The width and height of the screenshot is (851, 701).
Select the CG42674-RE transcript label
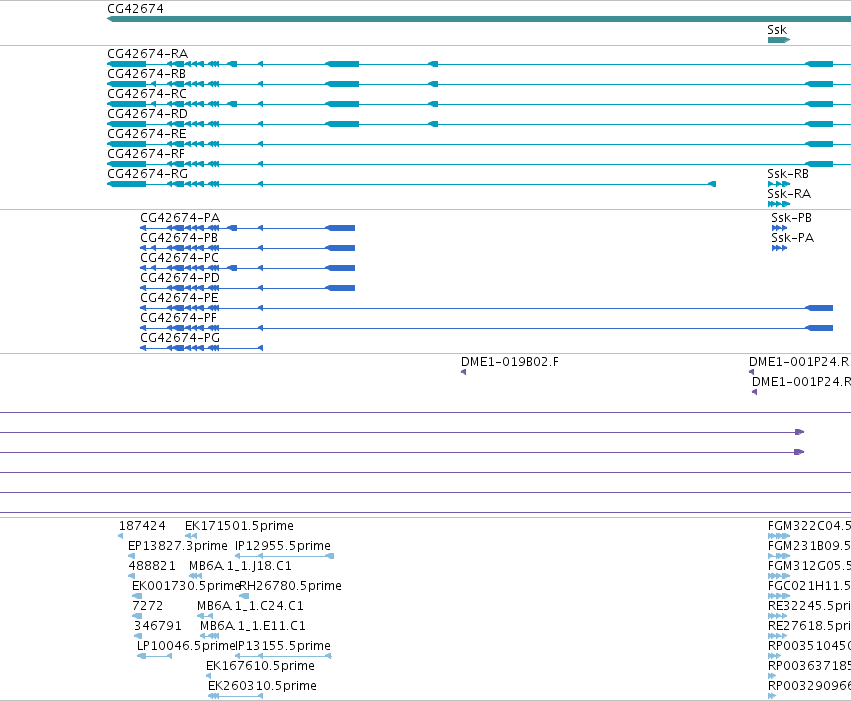coord(147,134)
